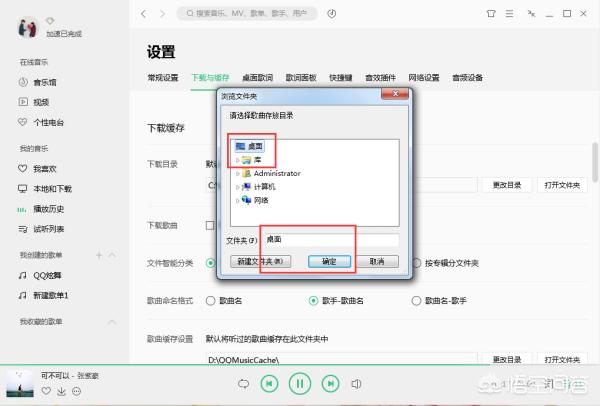Image resolution: width=600 pixels, height=406 pixels.
Task: Select the first 文件智能分类 radio option
Action: 210,263
